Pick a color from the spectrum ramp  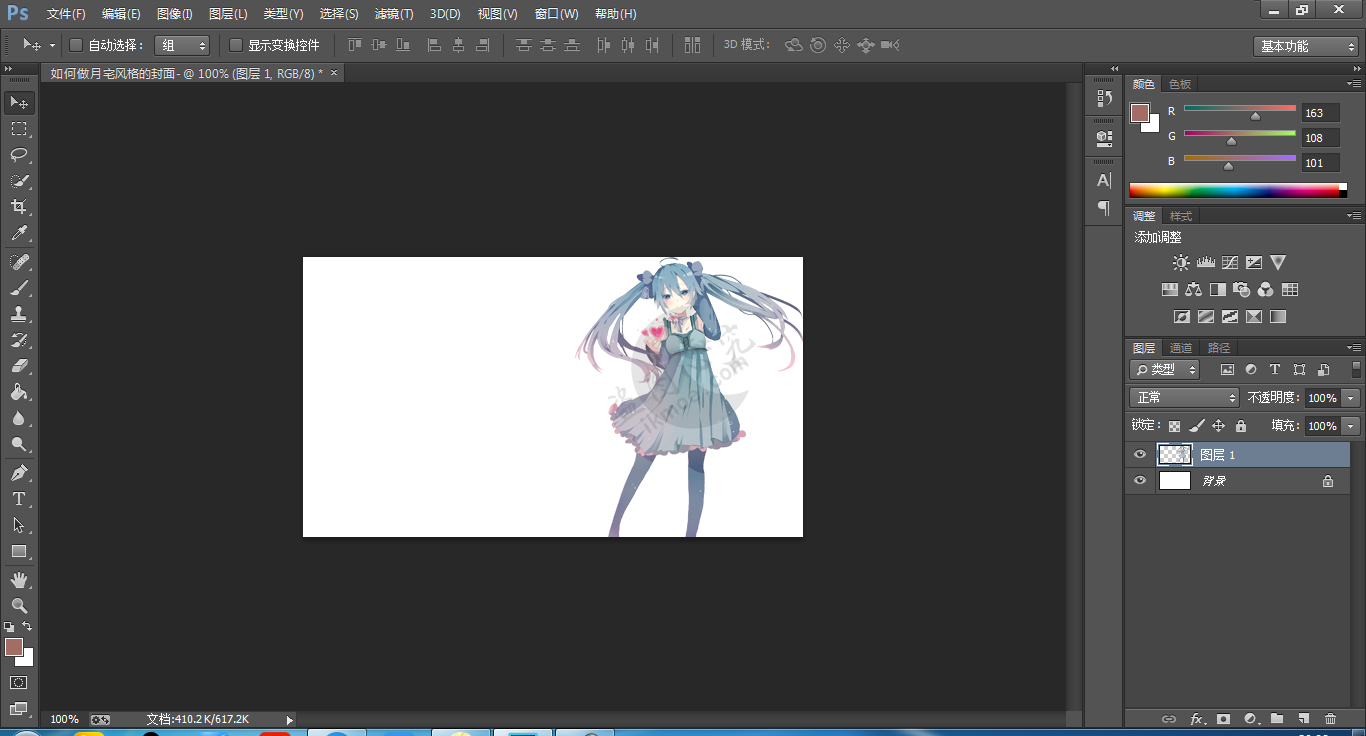[1238, 190]
